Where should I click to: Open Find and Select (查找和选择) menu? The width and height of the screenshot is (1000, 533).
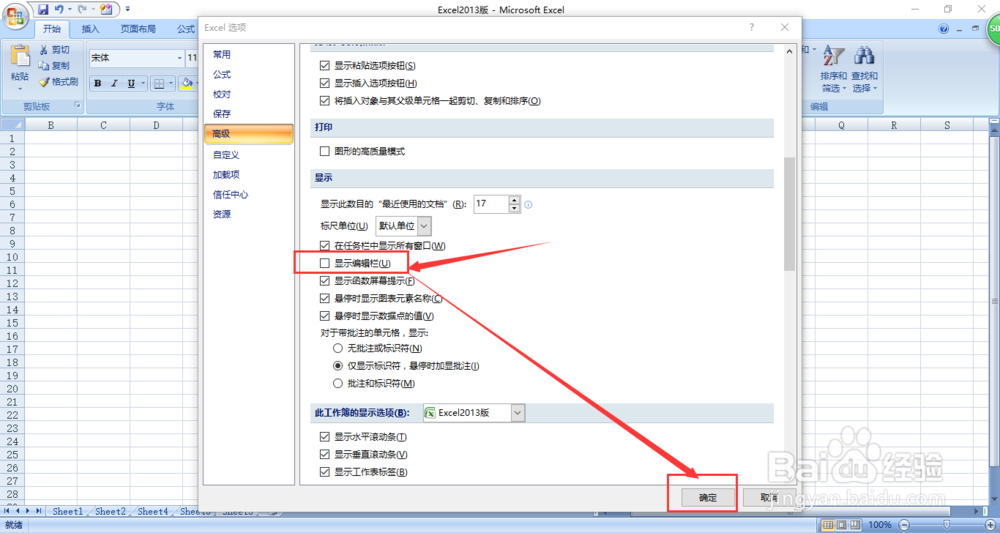tap(864, 69)
